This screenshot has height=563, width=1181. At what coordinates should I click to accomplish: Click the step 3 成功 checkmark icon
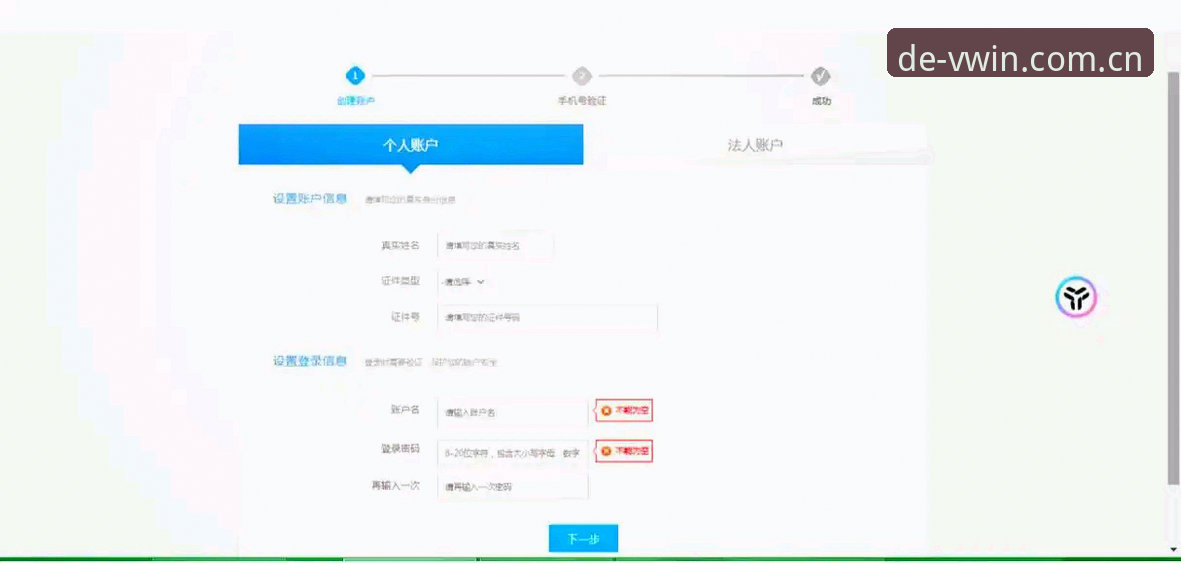click(820, 76)
